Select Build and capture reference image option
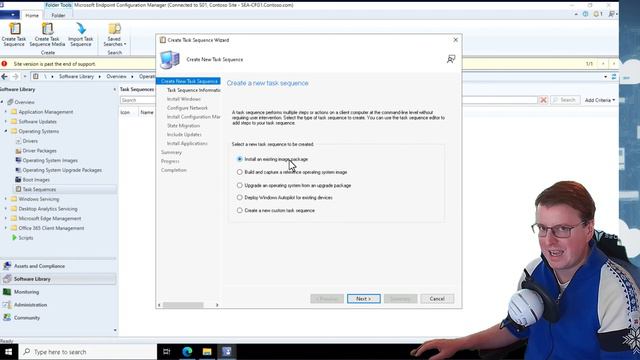Viewport: 640px width, 360px height. (x=240, y=172)
